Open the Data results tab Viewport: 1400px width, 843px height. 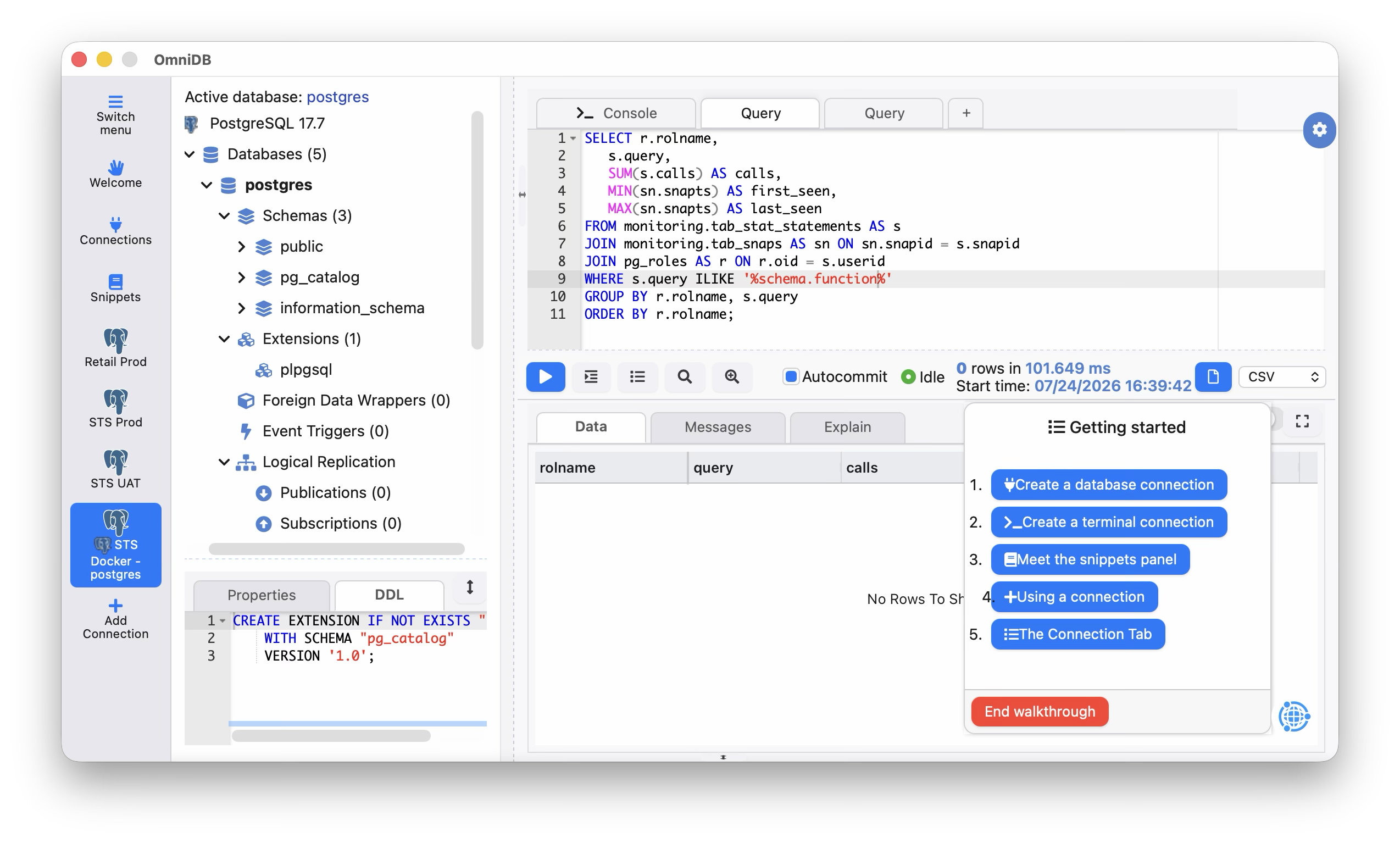tap(591, 427)
